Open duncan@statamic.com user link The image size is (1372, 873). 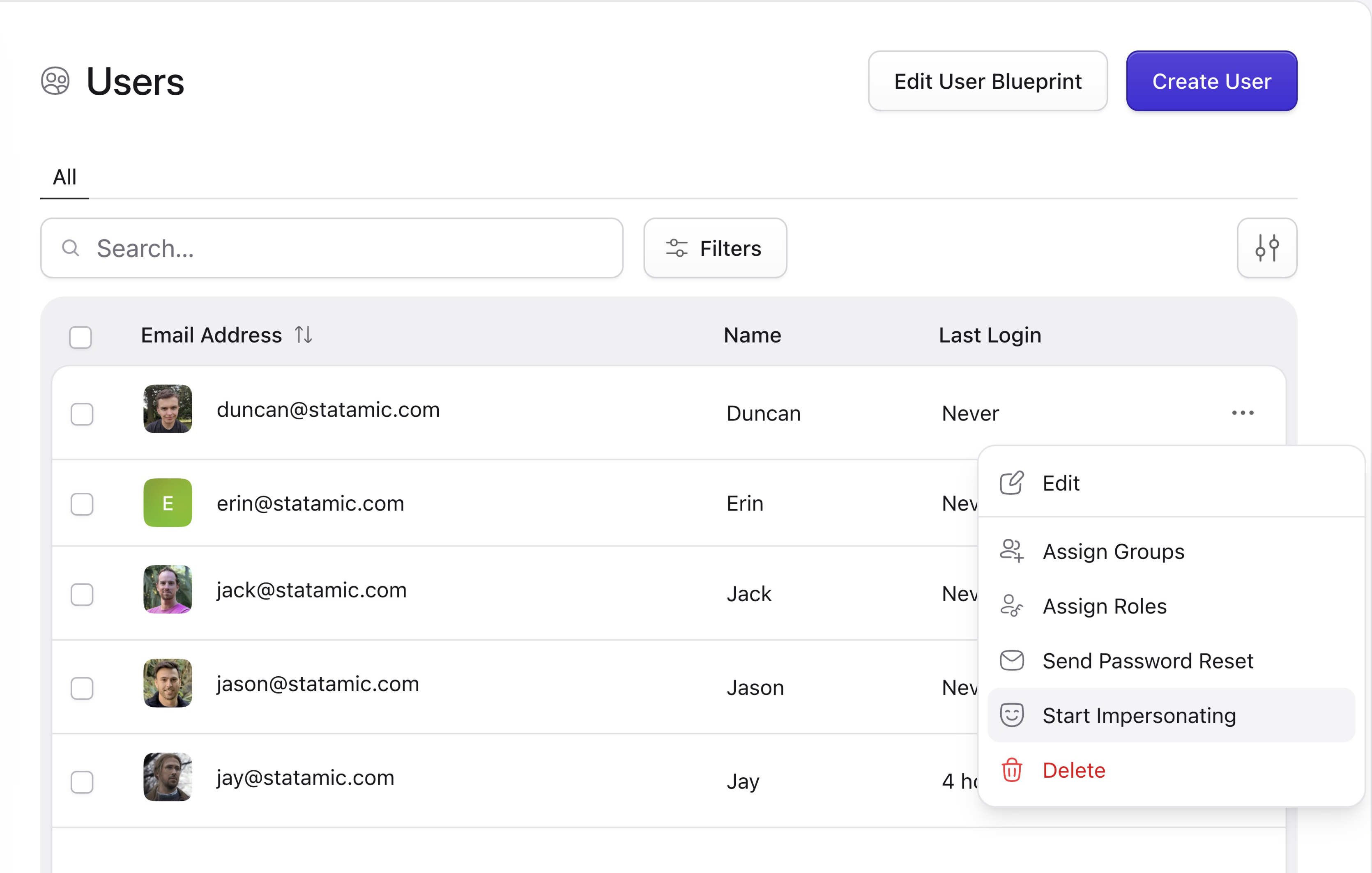328,409
